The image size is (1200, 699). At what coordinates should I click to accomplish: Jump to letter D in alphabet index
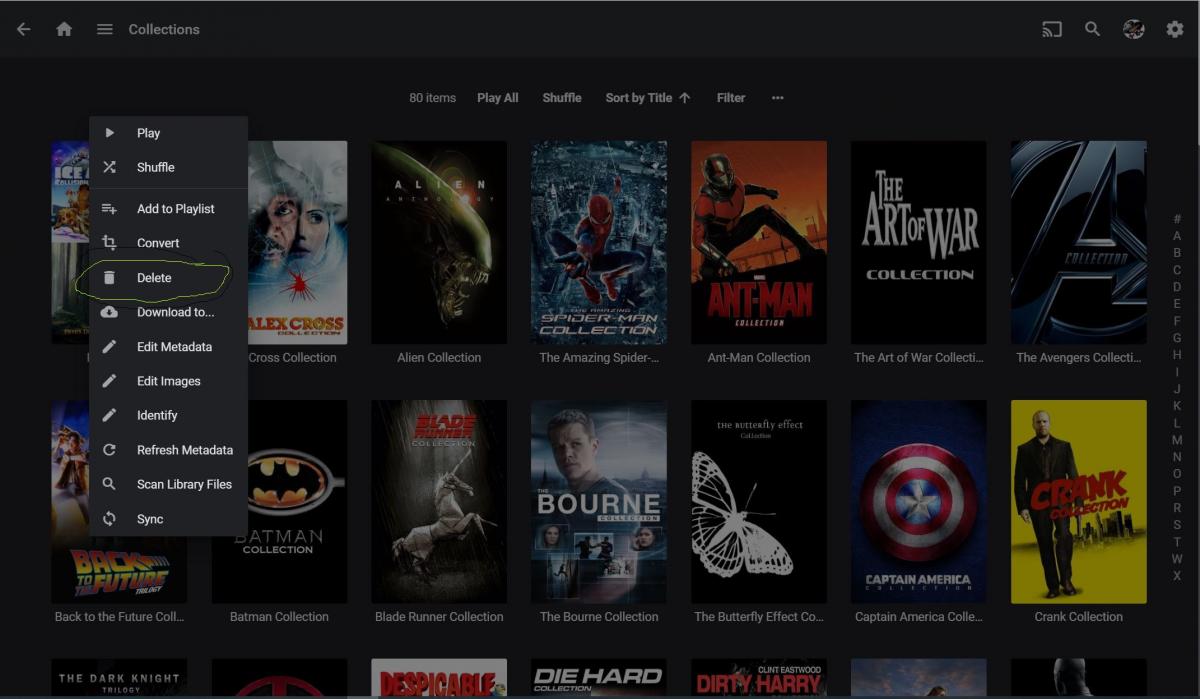coord(1177,287)
